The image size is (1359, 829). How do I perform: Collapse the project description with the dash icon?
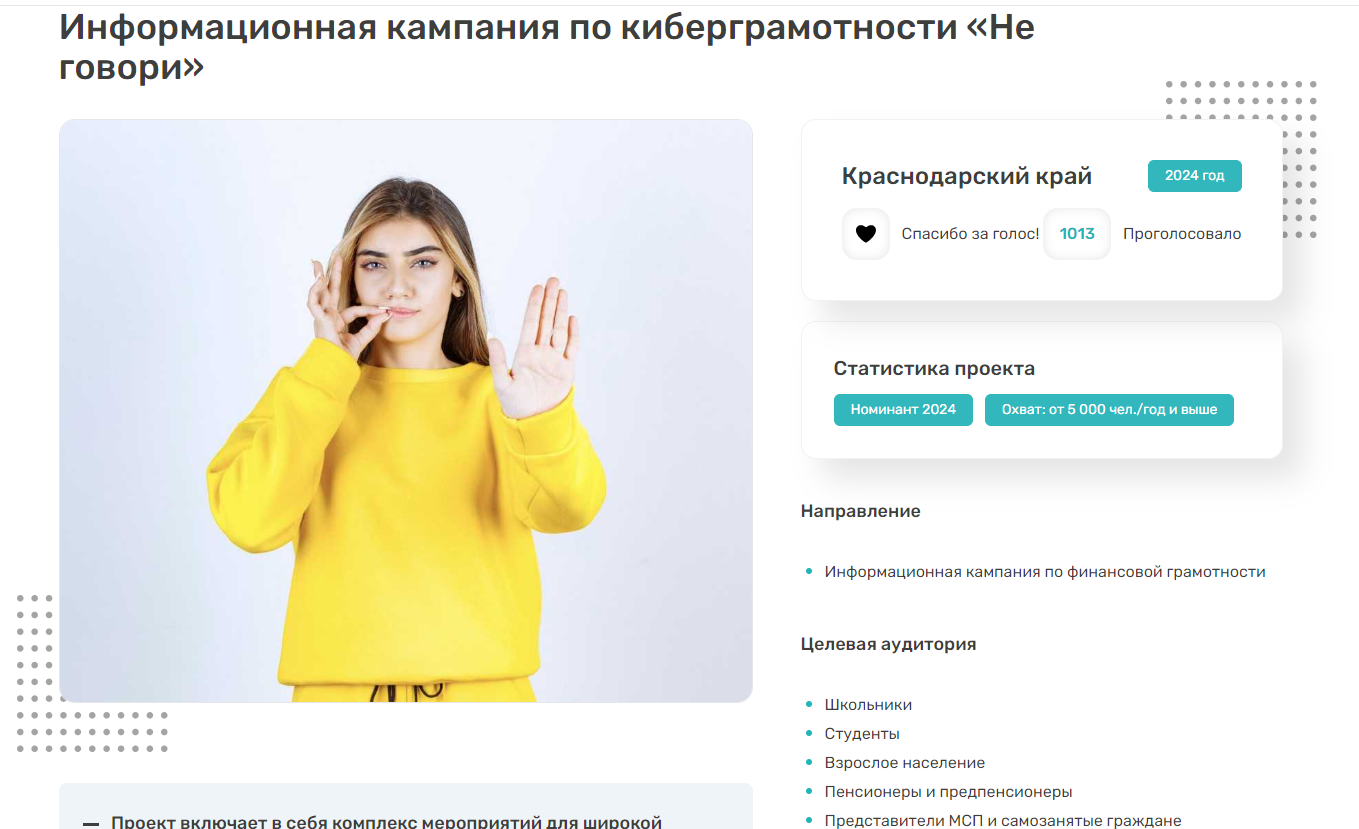pos(91,824)
